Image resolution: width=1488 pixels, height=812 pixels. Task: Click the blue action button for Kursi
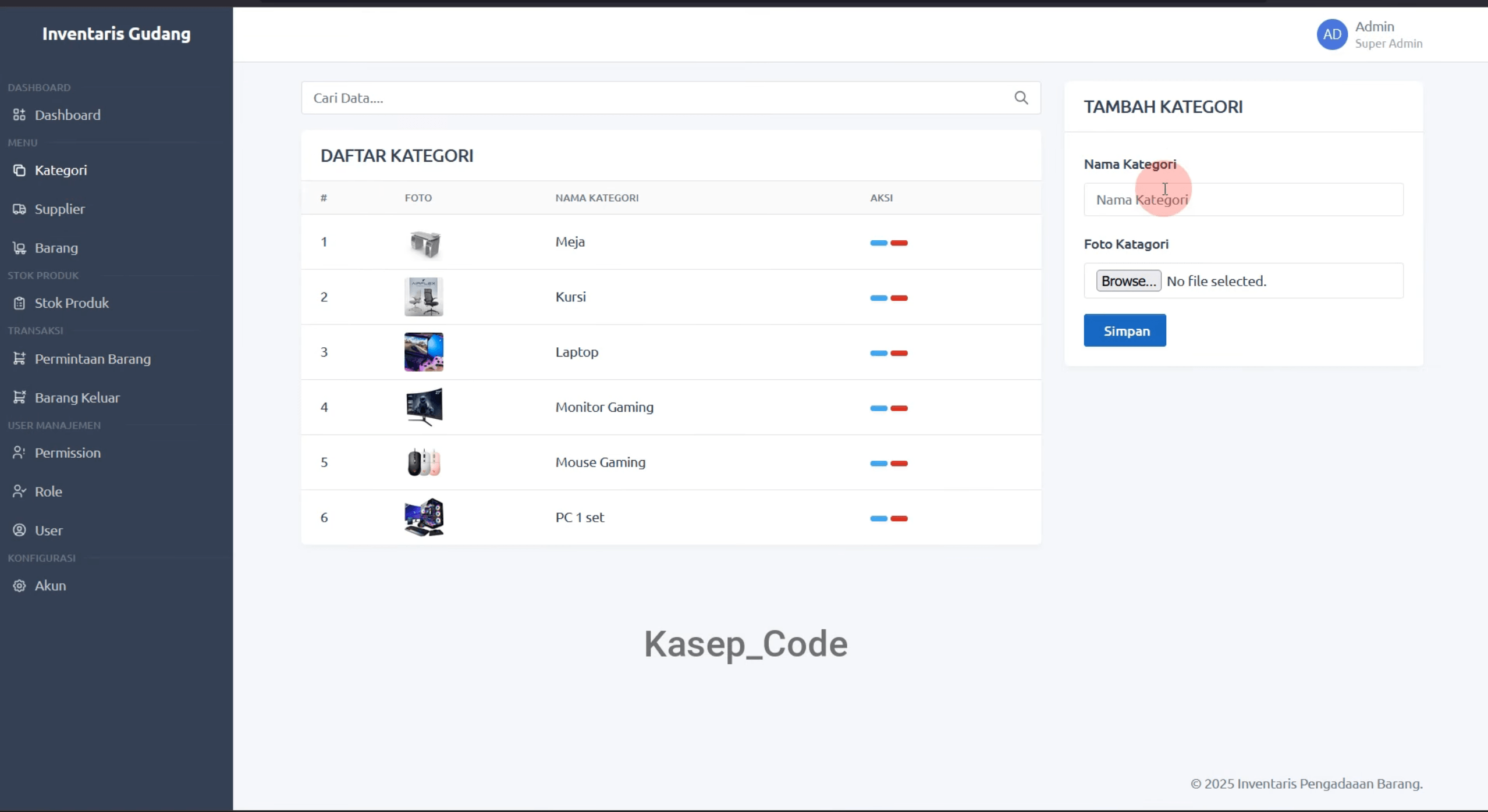coord(879,298)
